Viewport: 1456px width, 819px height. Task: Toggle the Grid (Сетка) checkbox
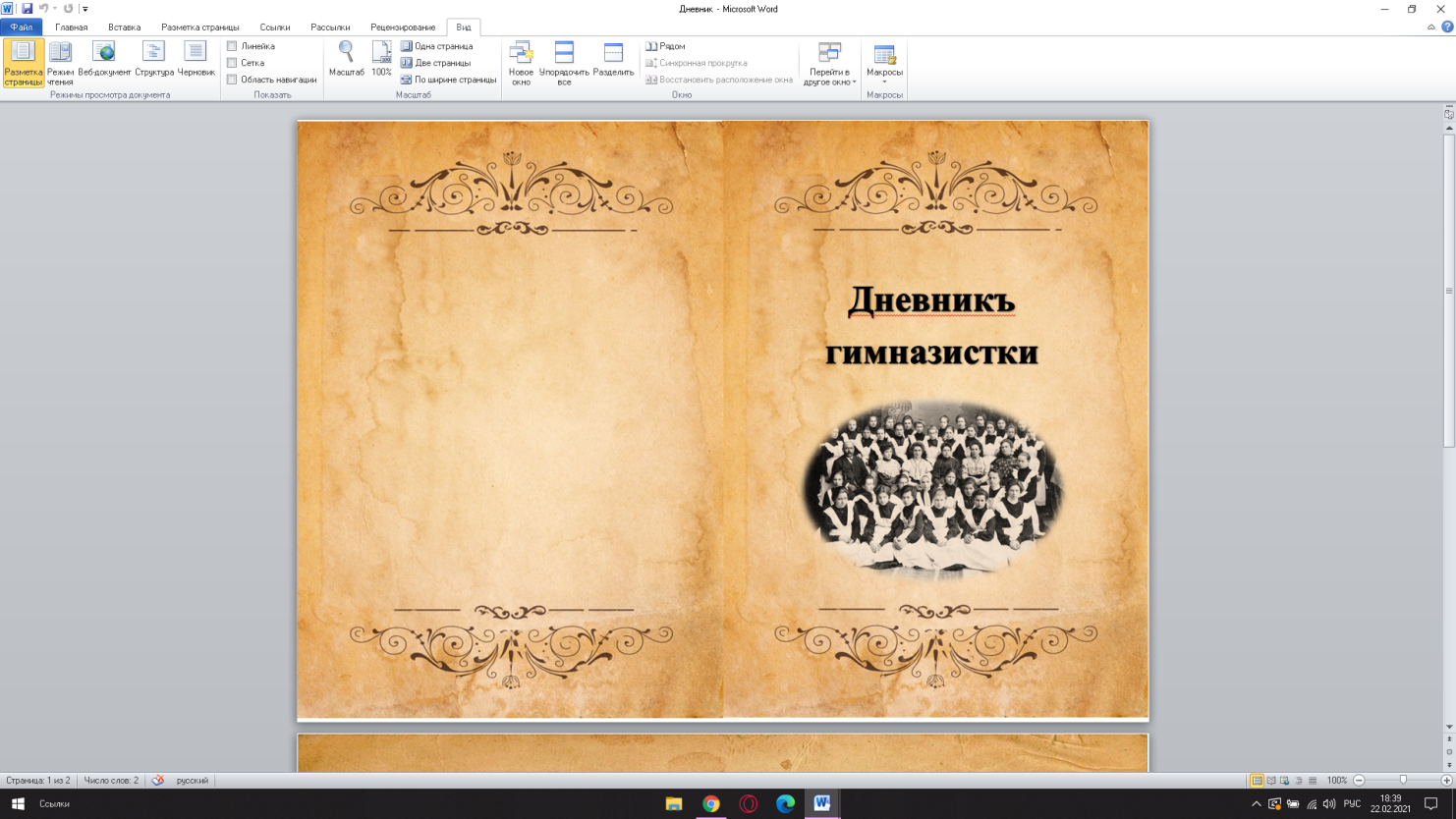click(x=232, y=63)
